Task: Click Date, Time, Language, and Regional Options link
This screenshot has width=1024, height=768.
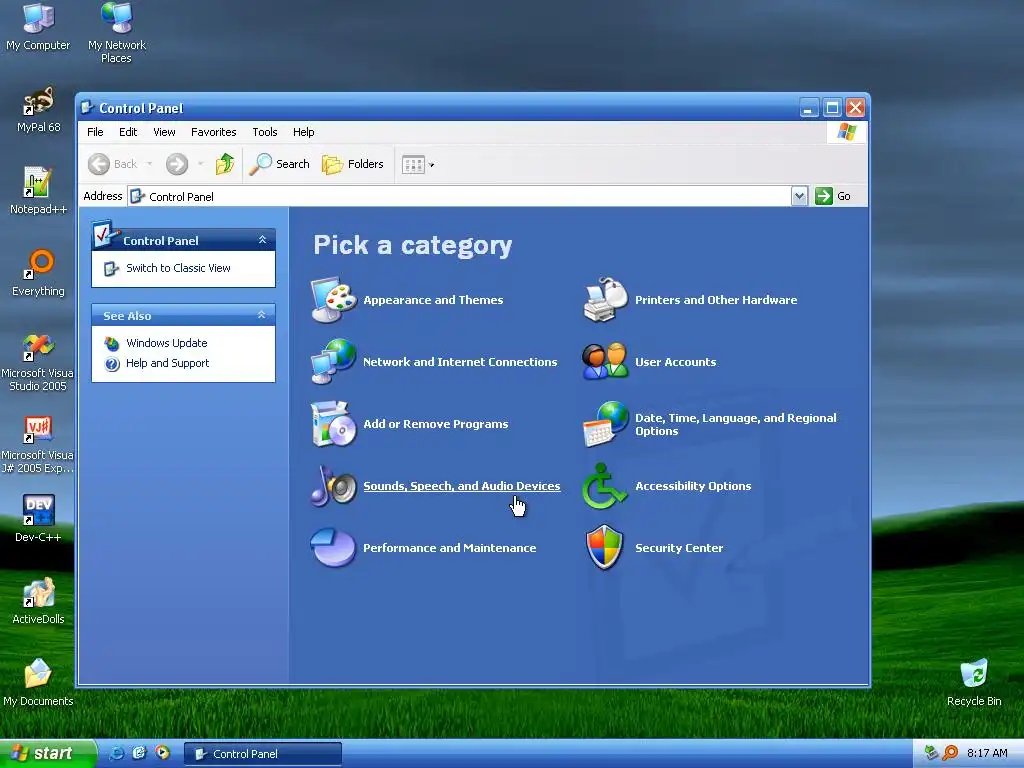Action: click(735, 424)
